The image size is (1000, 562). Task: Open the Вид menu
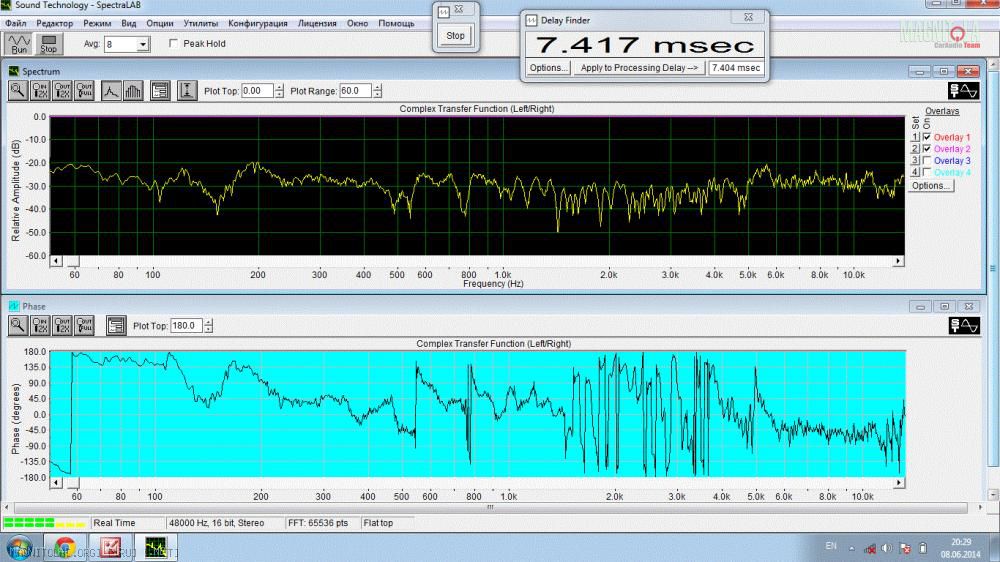(129, 23)
